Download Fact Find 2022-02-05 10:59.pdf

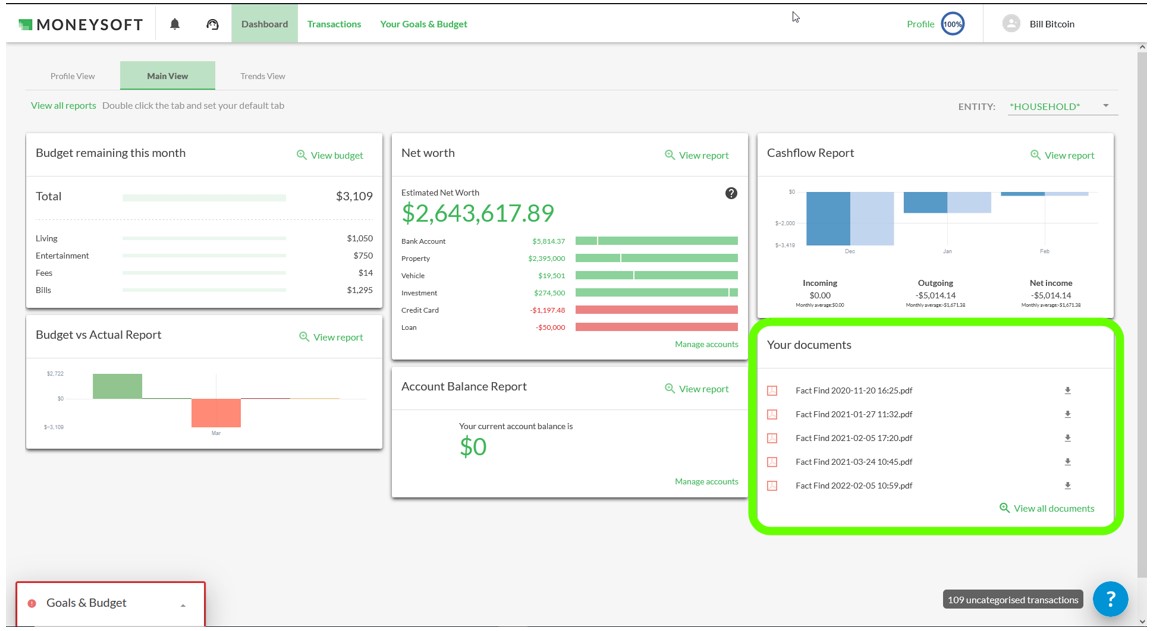pos(1068,486)
